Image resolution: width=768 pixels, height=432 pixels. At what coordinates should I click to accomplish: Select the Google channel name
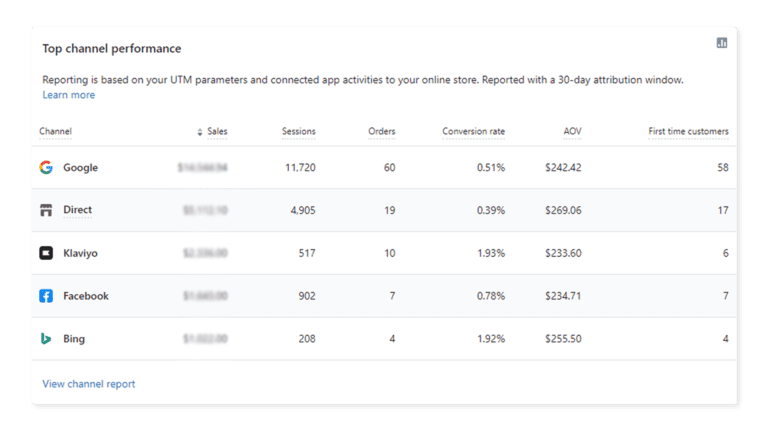point(80,168)
